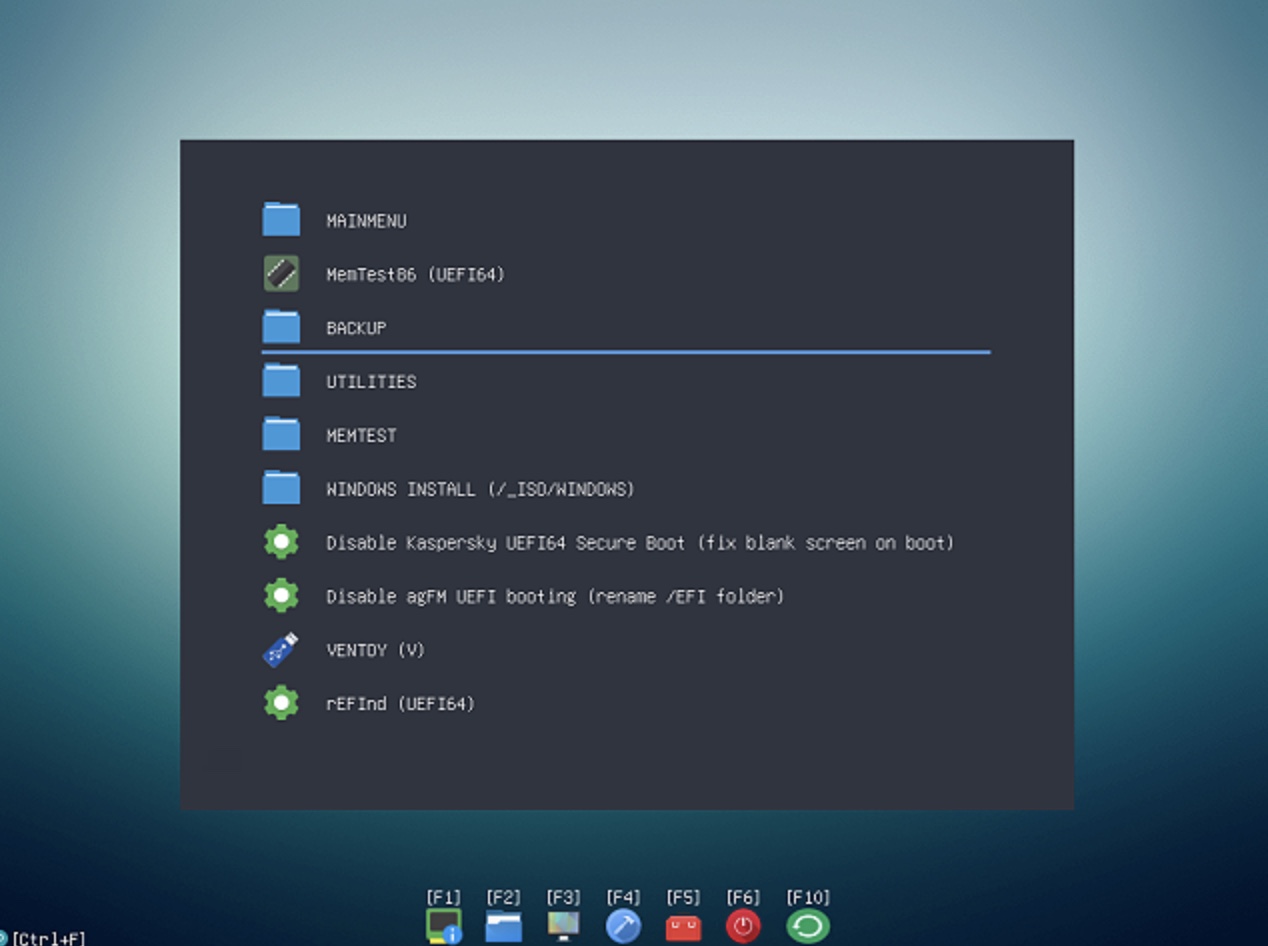This screenshot has height=946, width=1268.
Task: Open the UTILITIES folder entry
Action: [626, 381]
